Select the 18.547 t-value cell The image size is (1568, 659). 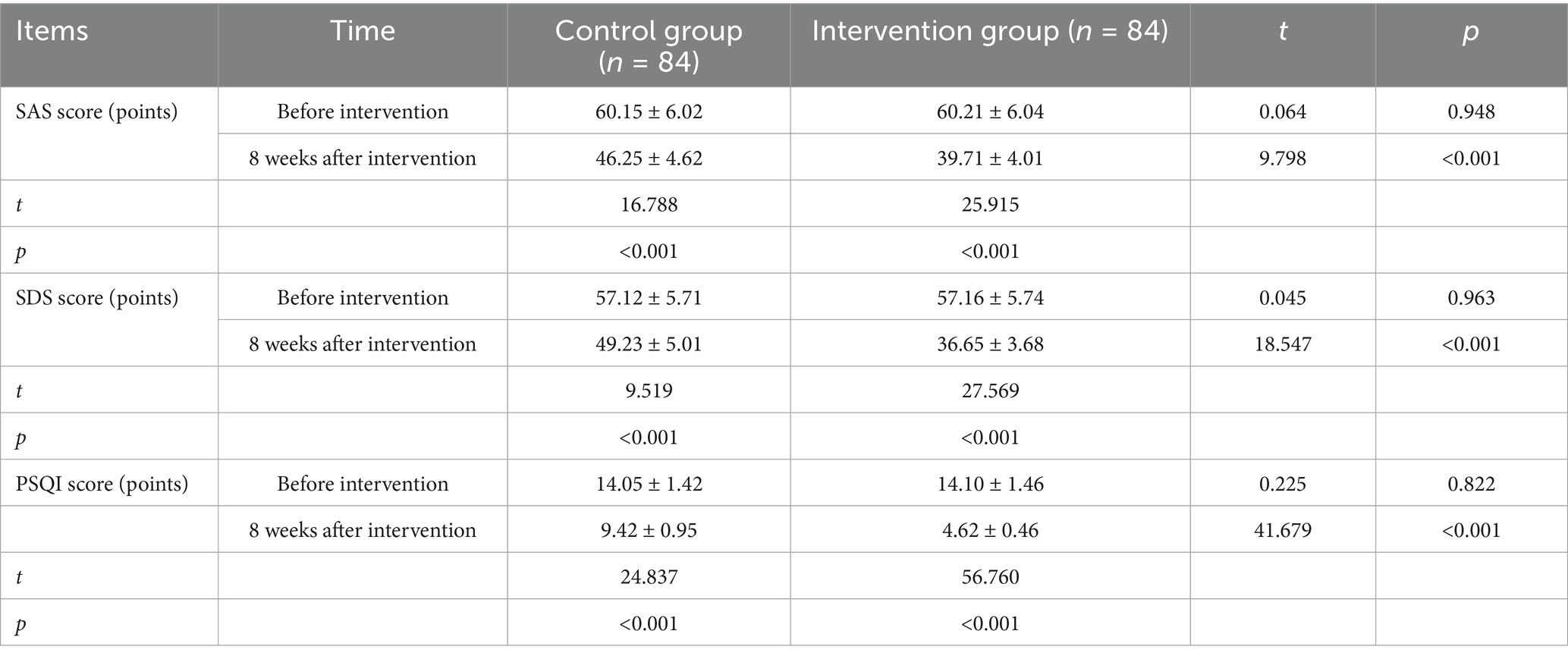click(x=1283, y=344)
